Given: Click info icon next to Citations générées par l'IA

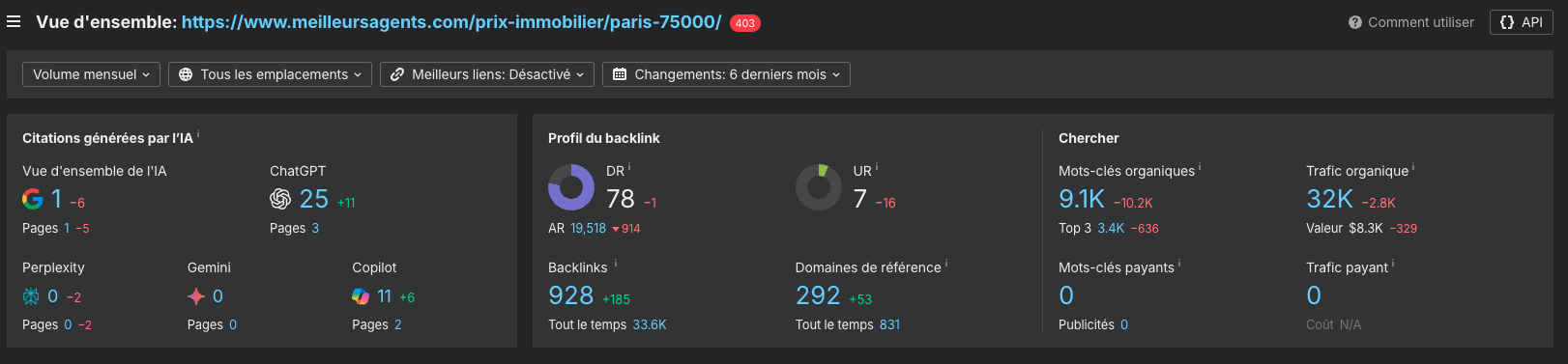Looking at the screenshot, I should pos(198,135).
